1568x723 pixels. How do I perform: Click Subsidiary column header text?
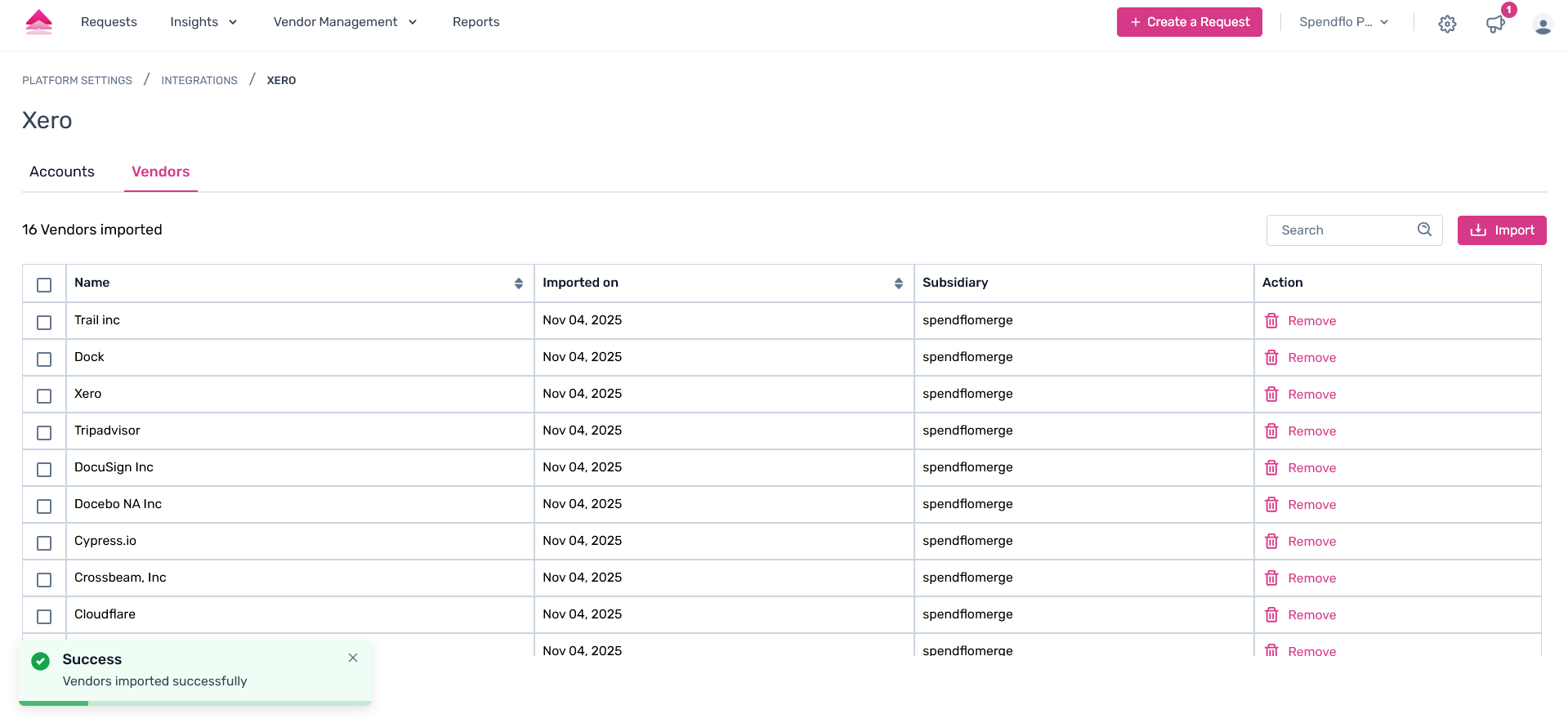[955, 283]
